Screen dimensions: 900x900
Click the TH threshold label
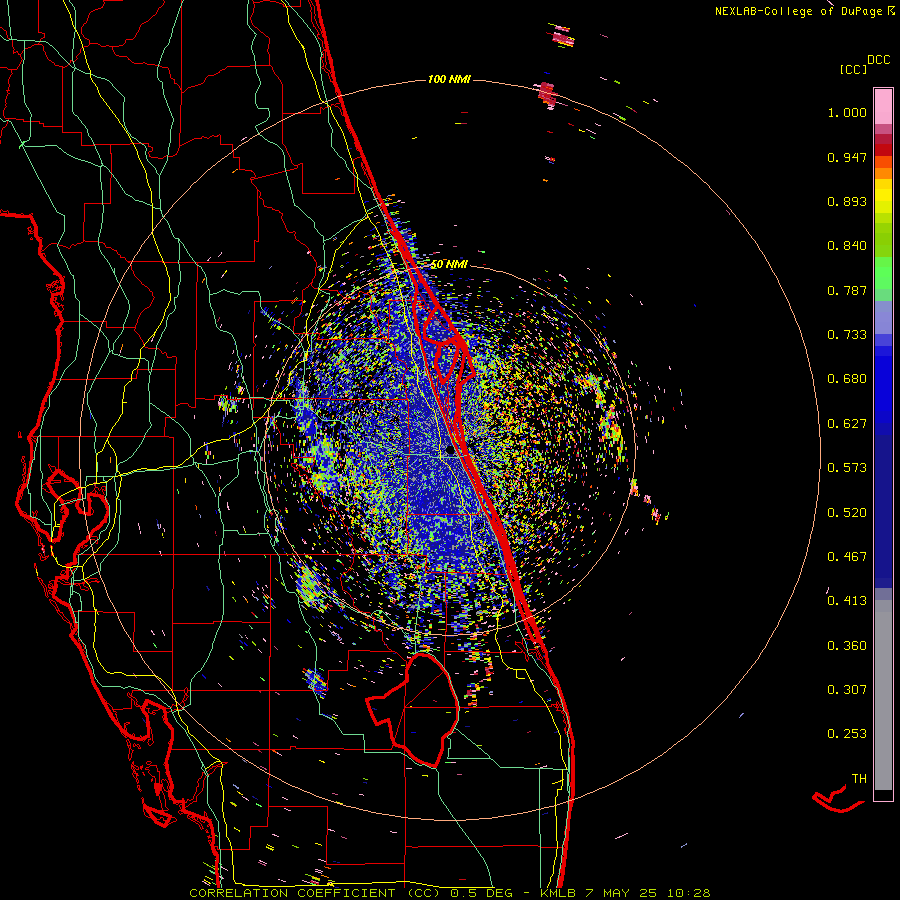tap(859, 779)
